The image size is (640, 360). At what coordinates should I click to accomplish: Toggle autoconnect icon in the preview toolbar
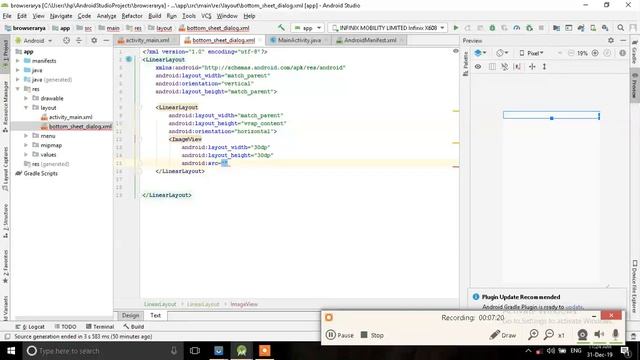pyautogui.click(x=504, y=66)
